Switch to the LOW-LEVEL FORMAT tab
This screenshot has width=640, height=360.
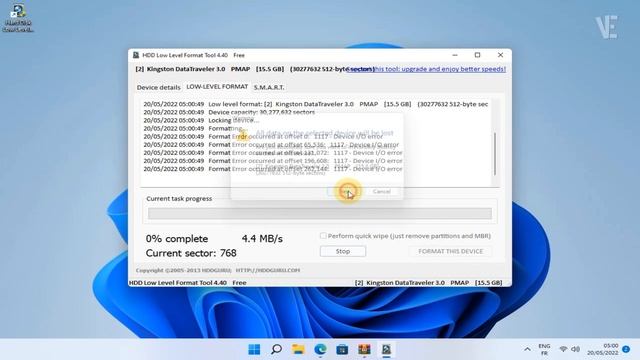[217, 87]
